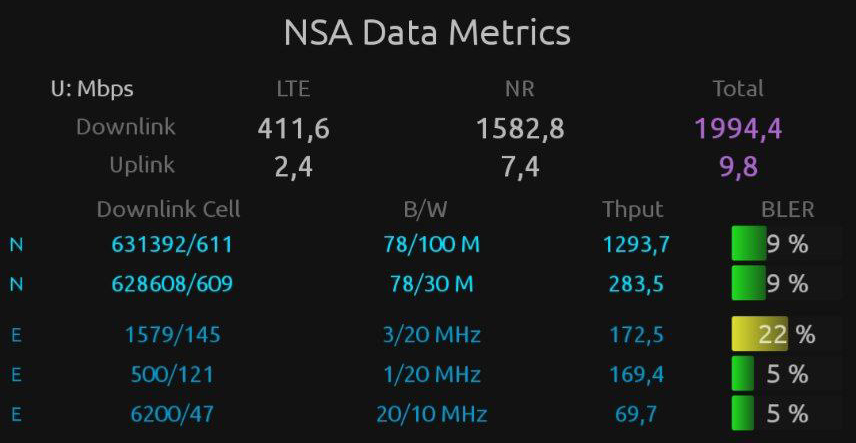
Task: Select the U: Mbps unit label
Action: point(92,89)
